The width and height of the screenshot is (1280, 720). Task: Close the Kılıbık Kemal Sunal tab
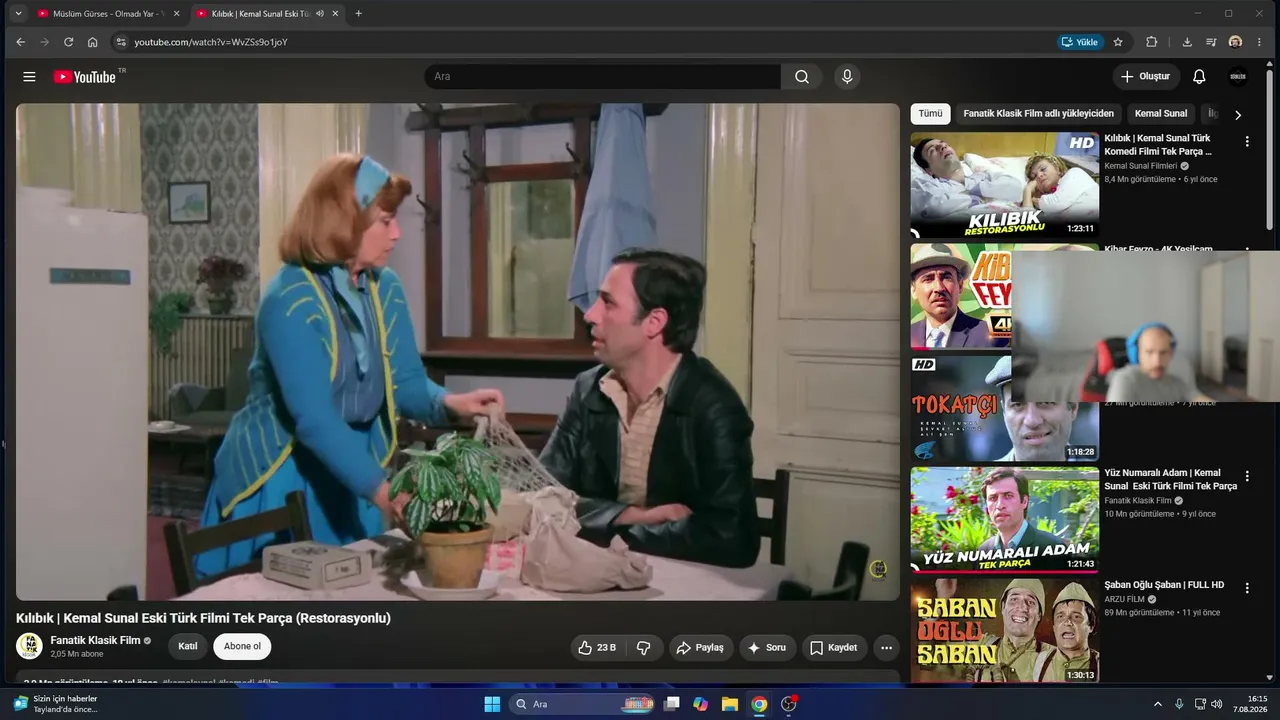pyautogui.click(x=335, y=14)
